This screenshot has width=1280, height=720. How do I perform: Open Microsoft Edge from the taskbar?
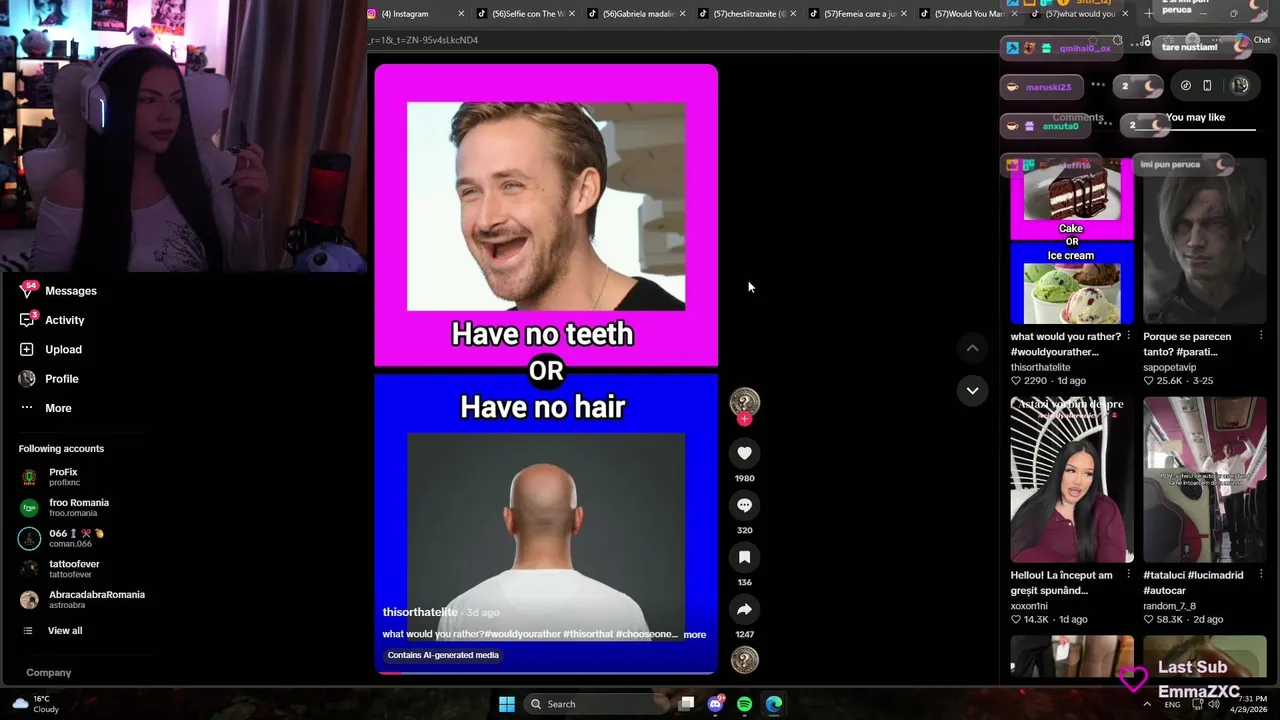(774, 704)
